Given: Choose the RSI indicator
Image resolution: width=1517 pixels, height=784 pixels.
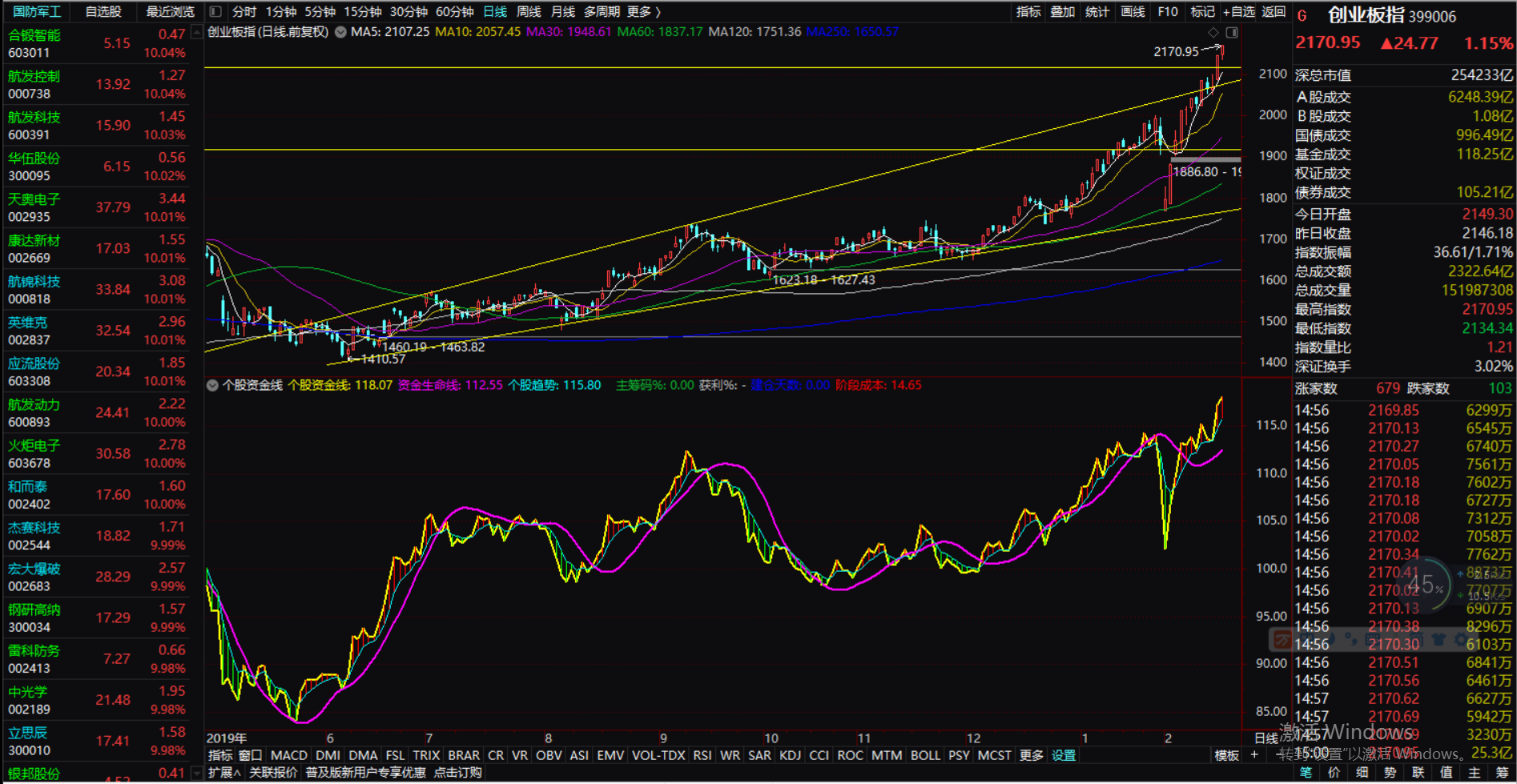Looking at the screenshot, I should pos(702,755).
